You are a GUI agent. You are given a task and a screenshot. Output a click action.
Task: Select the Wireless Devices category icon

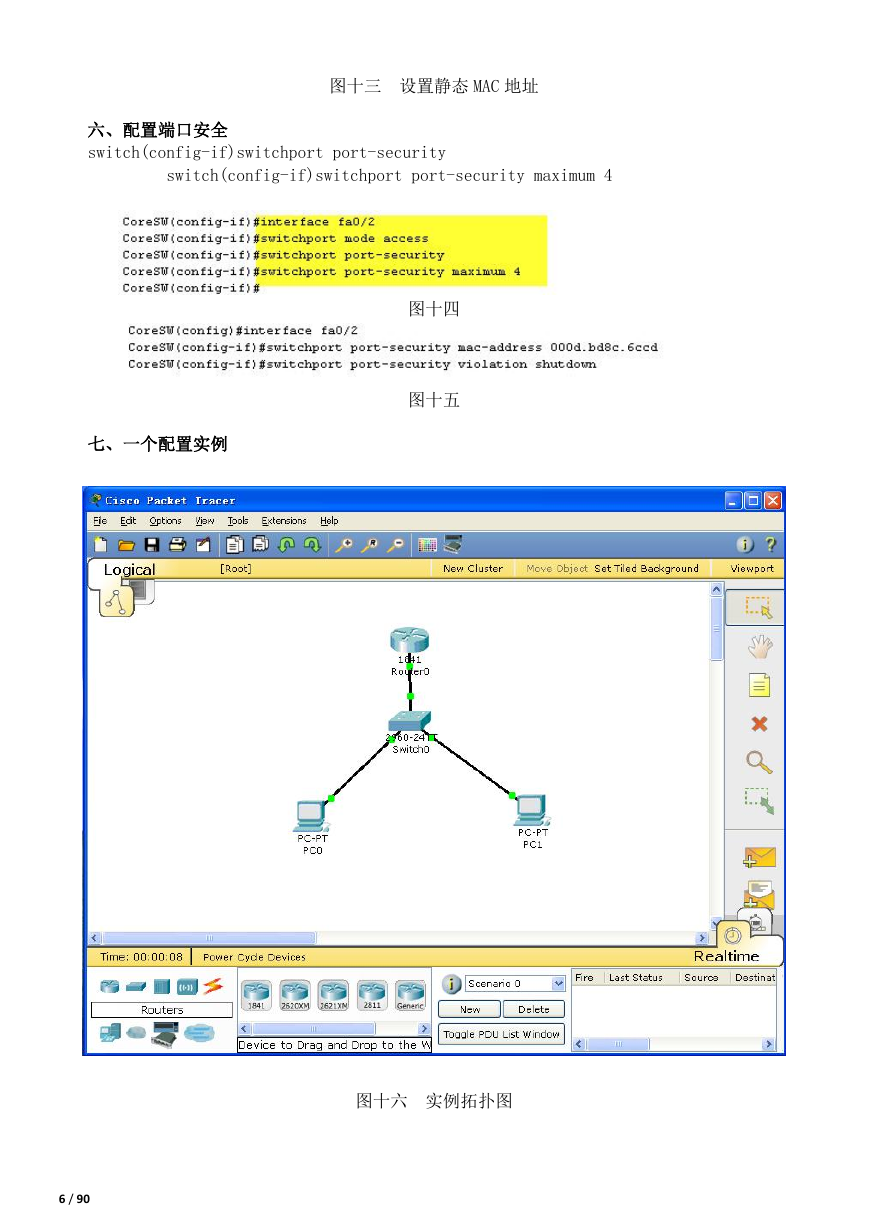(x=187, y=987)
